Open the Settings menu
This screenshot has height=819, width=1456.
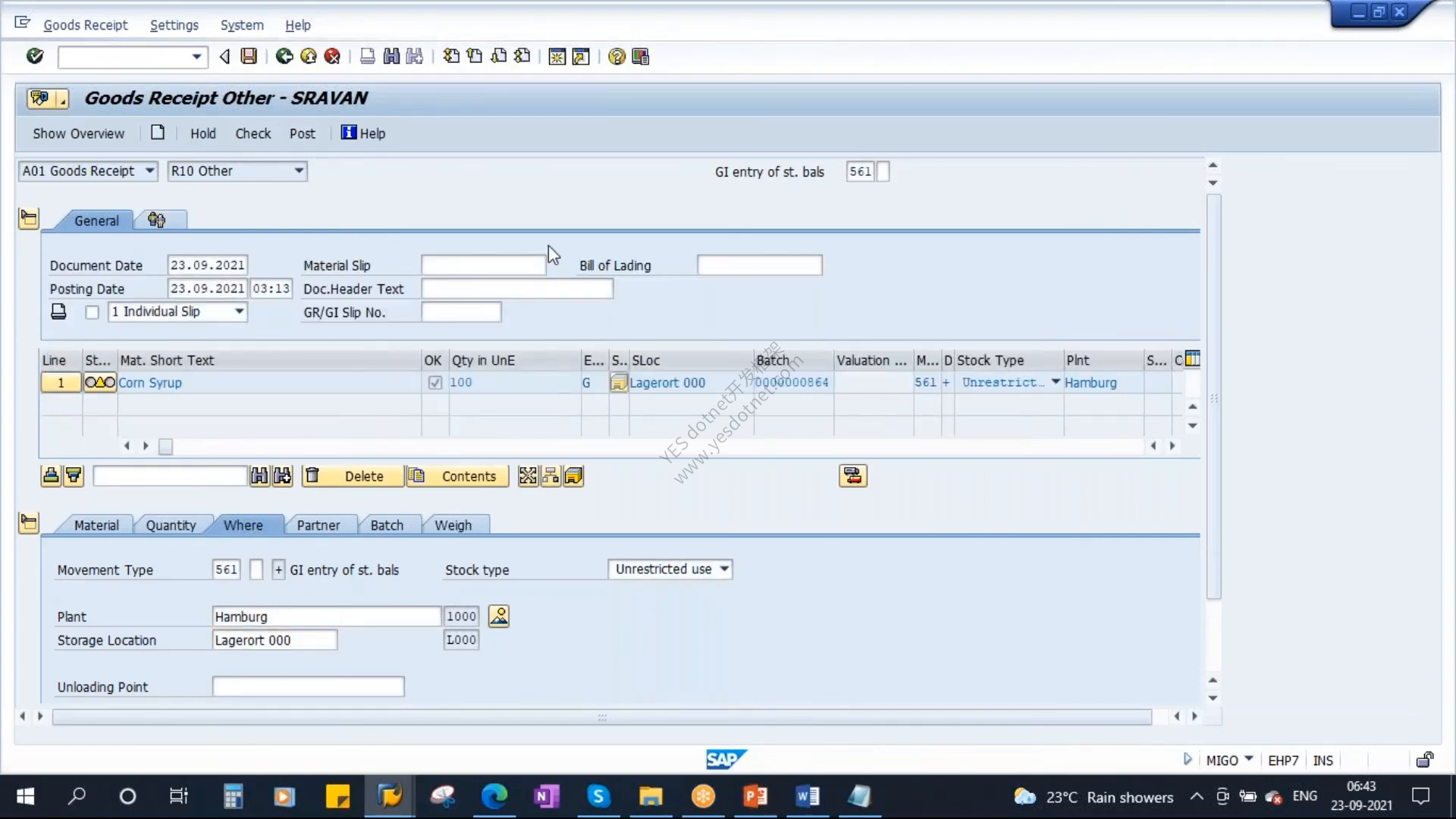[174, 25]
